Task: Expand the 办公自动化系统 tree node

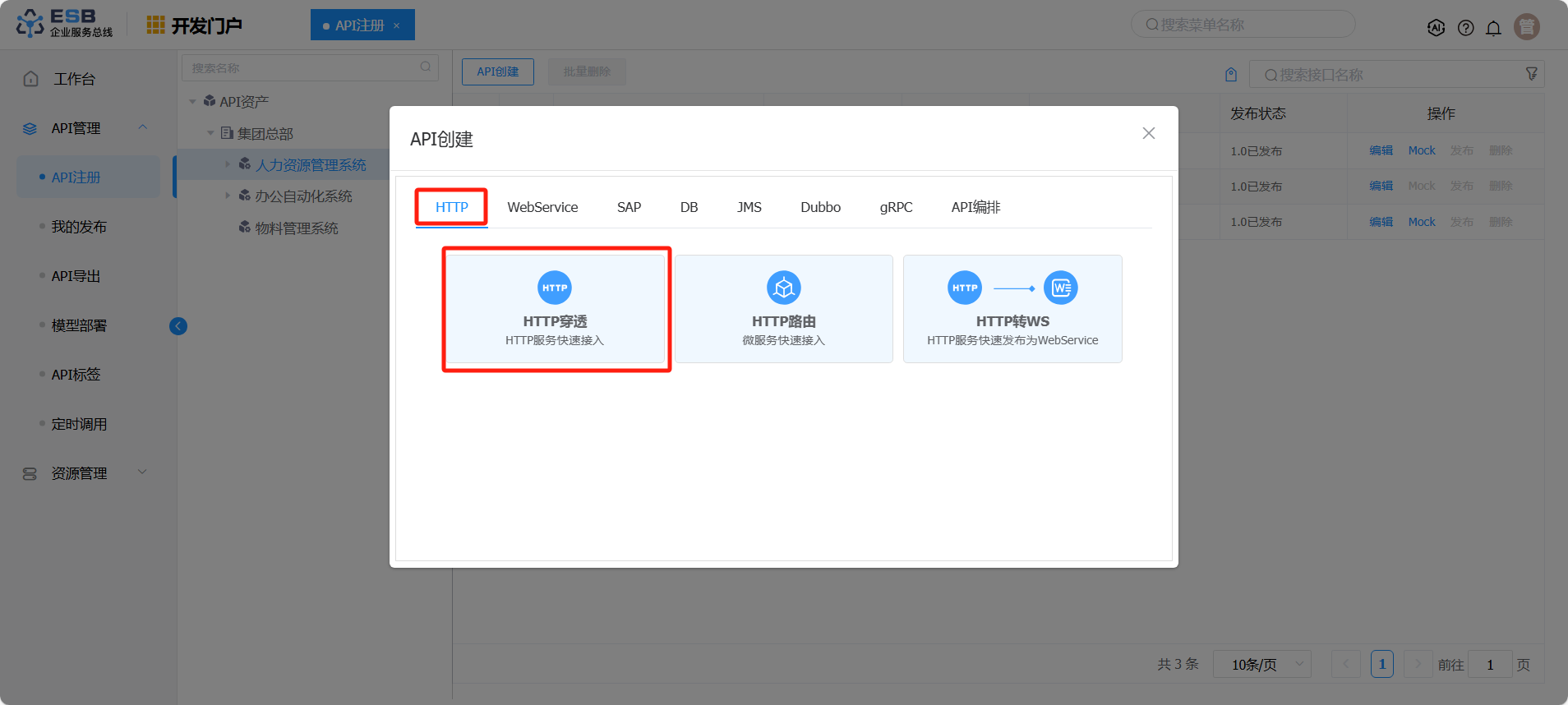Action: (228, 196)
